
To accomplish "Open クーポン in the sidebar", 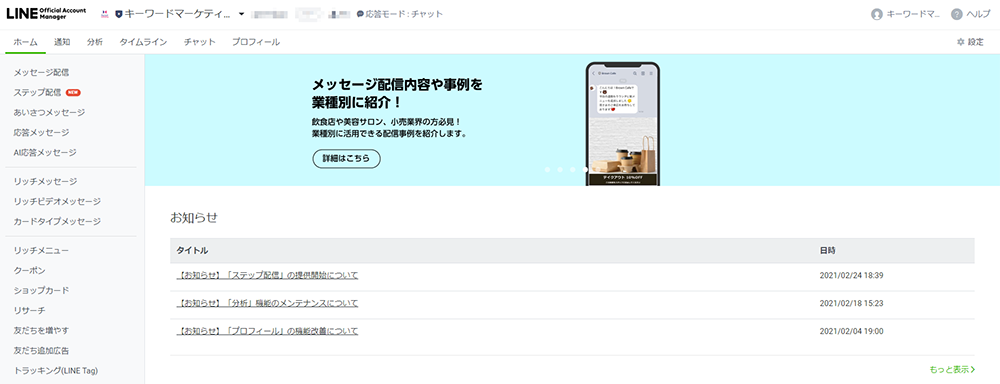I will click(29, 270).
